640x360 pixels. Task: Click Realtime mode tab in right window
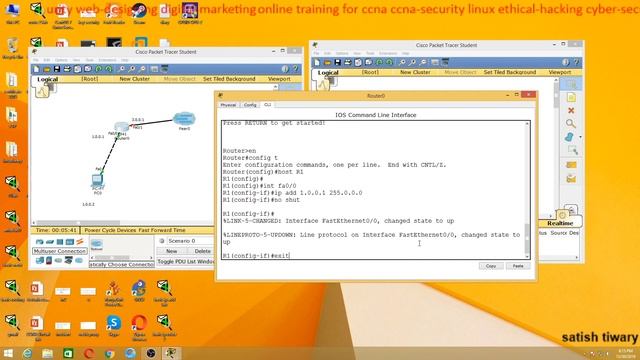pyautogui.click(x=560, y=223)
